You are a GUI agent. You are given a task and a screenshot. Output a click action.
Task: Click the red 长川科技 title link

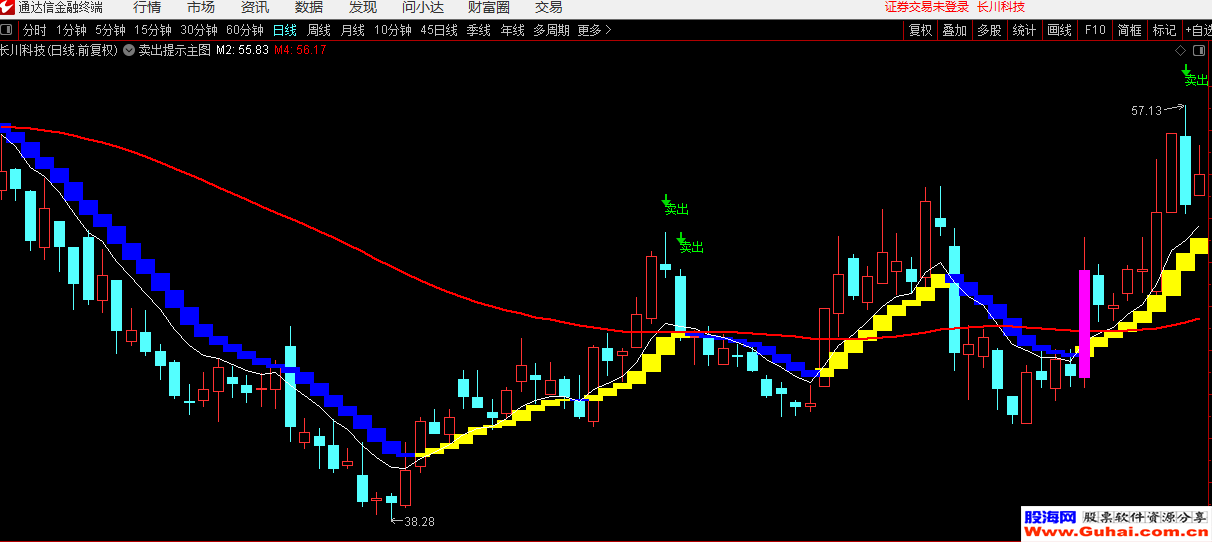tap(1001, 7)
